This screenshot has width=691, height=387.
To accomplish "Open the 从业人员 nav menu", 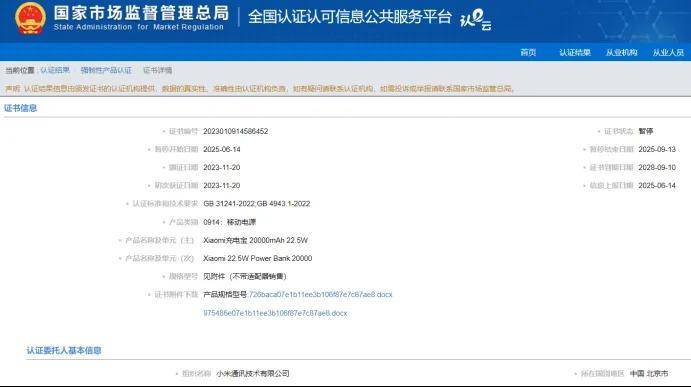I will [668, 52].
